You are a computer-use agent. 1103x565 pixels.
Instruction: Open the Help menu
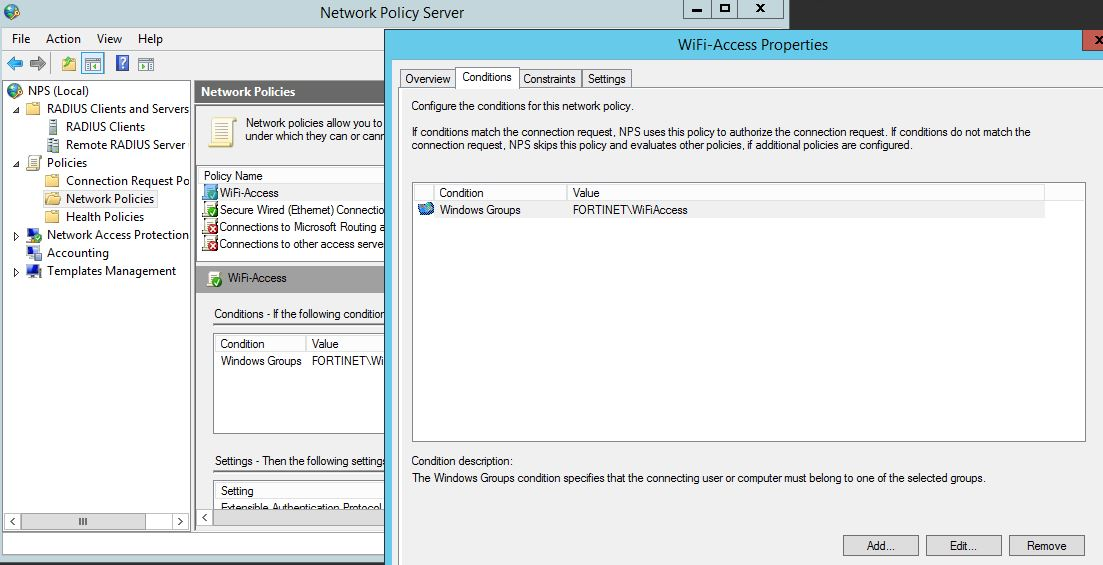click(x=150, y=39)
